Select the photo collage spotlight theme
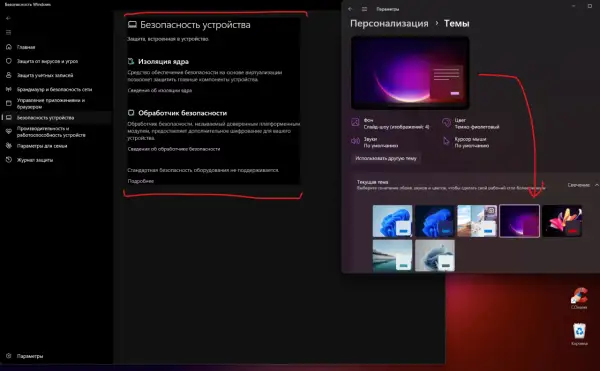Image resolution: width=600 pixels, height=371 pixels. [477, 221]
